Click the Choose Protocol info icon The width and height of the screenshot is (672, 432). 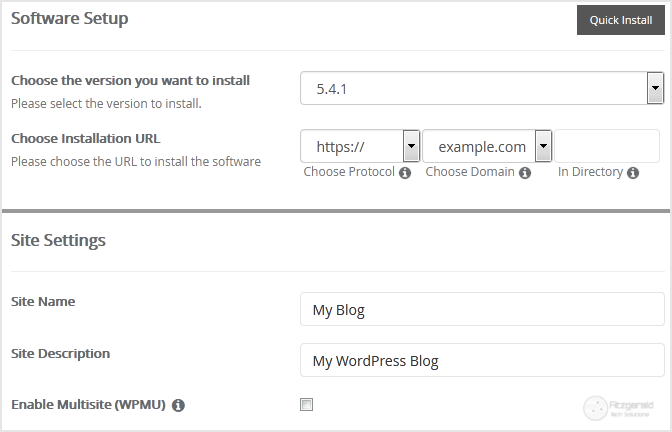[x=405, y=173]
